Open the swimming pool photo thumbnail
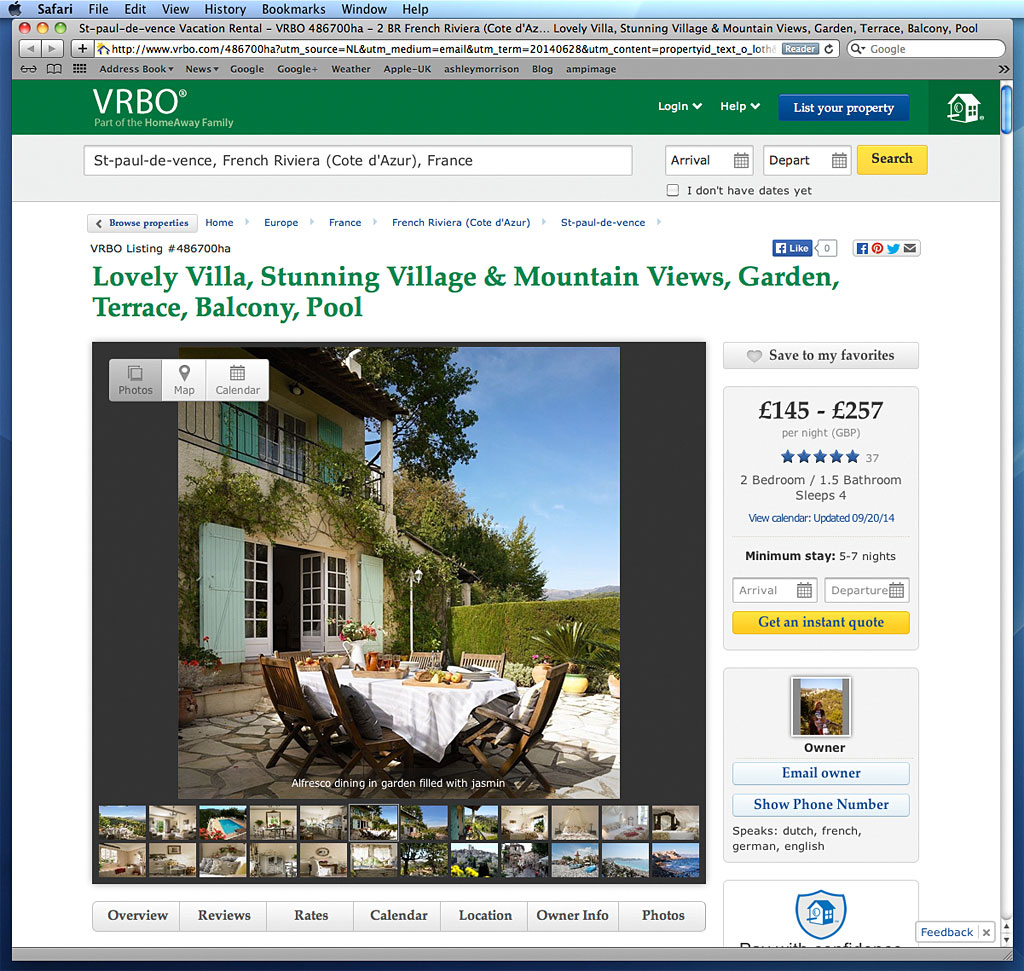Screen dimensions: 1024x971 pyautogui.click(x=222, y=822)
